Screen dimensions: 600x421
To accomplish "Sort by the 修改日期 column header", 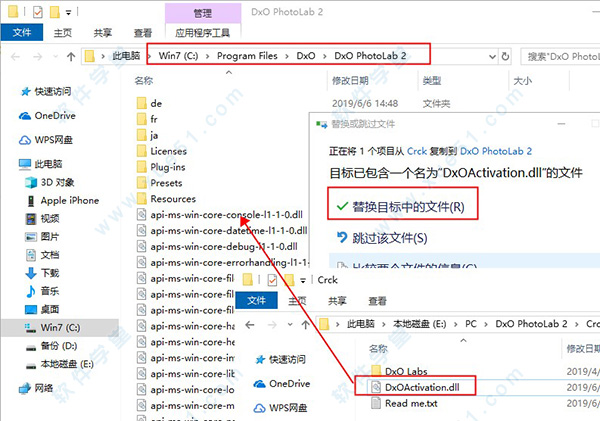I will 350,80.
